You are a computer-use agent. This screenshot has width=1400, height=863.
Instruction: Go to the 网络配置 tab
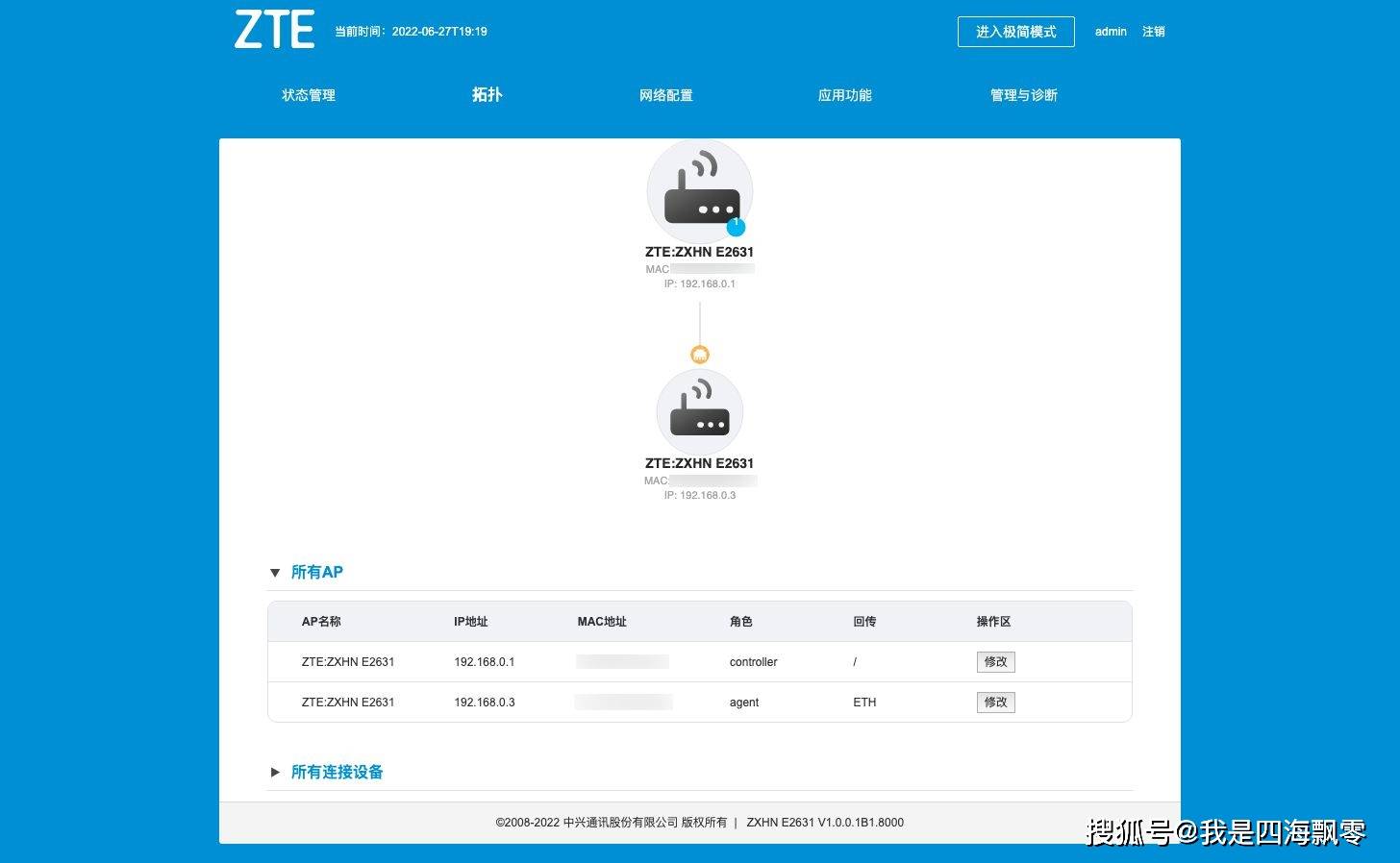(x=665, y=95)
